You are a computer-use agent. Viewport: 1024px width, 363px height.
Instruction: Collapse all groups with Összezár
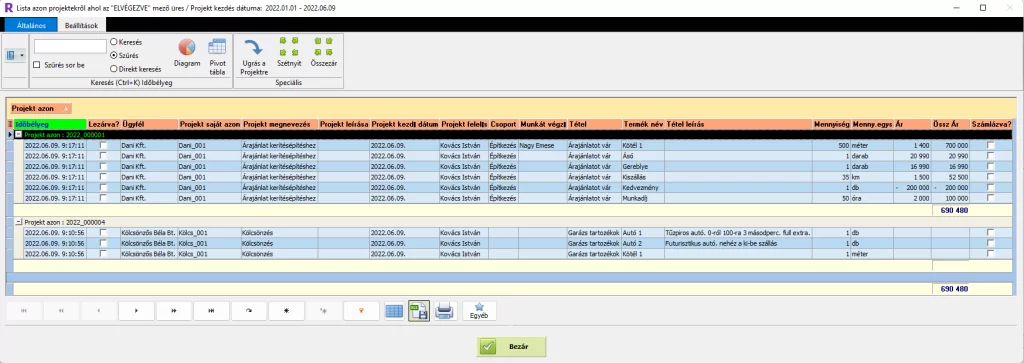click(323, 53)
